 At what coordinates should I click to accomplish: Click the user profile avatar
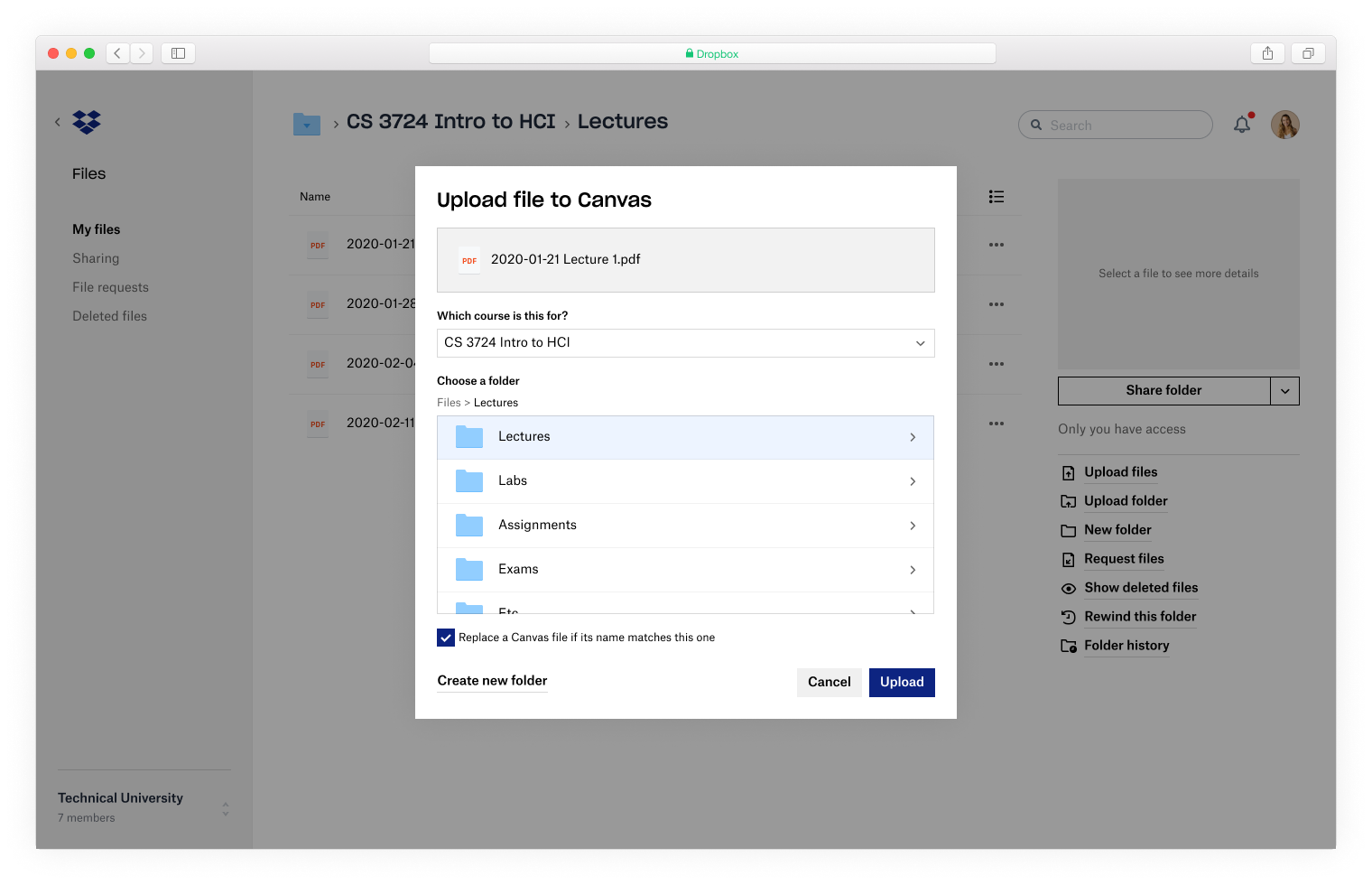(x=1284, y=125)
